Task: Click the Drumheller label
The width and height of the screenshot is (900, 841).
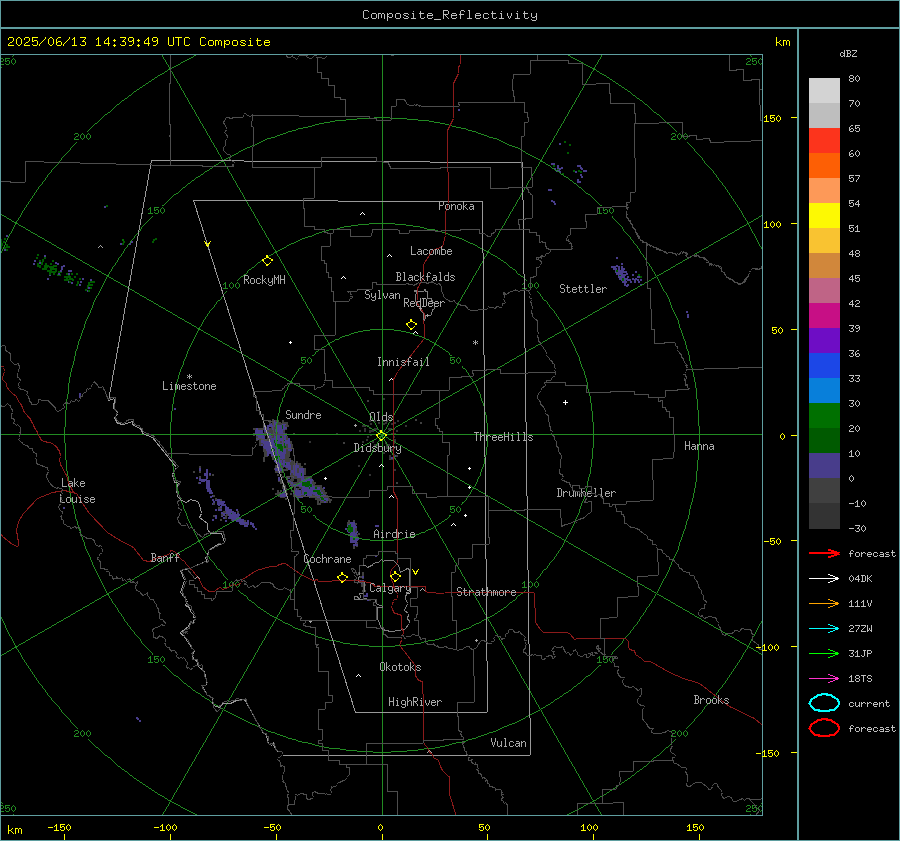Action: (x=586, y=493)
